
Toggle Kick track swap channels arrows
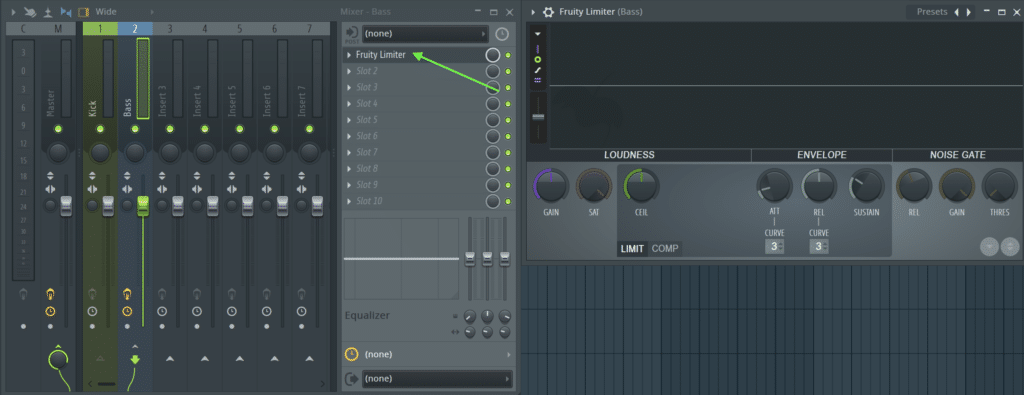92,189
